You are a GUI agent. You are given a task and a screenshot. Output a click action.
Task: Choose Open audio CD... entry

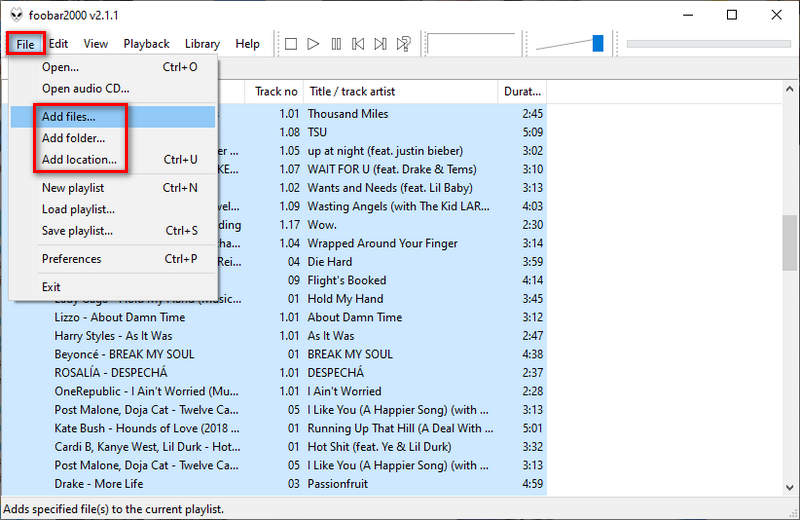point(113,88)
